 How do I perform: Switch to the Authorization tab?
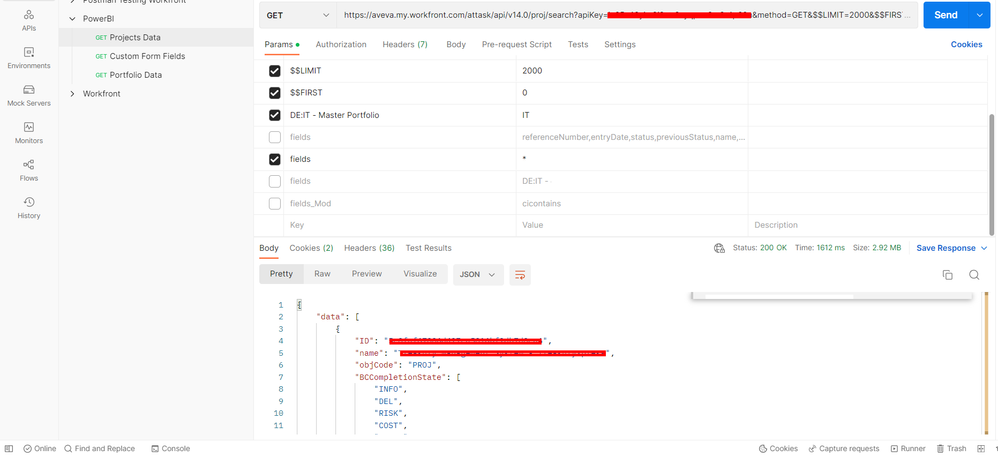point(341,45)
